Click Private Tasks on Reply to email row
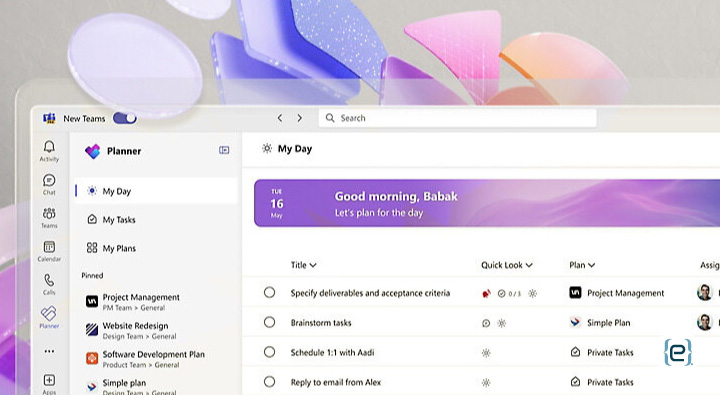This screenshot has width=720, height=395. 610,382
